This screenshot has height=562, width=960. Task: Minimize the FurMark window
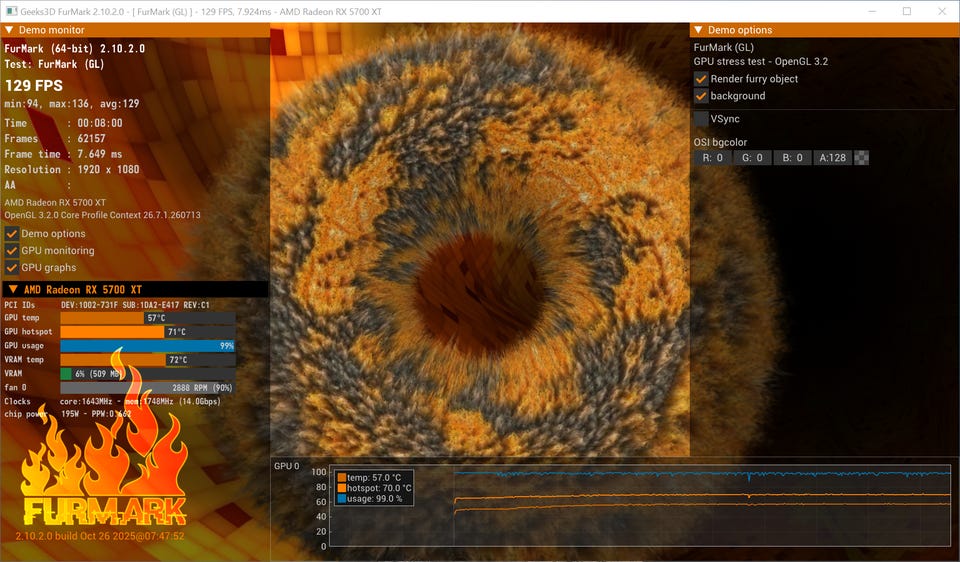tap(872, 11)
